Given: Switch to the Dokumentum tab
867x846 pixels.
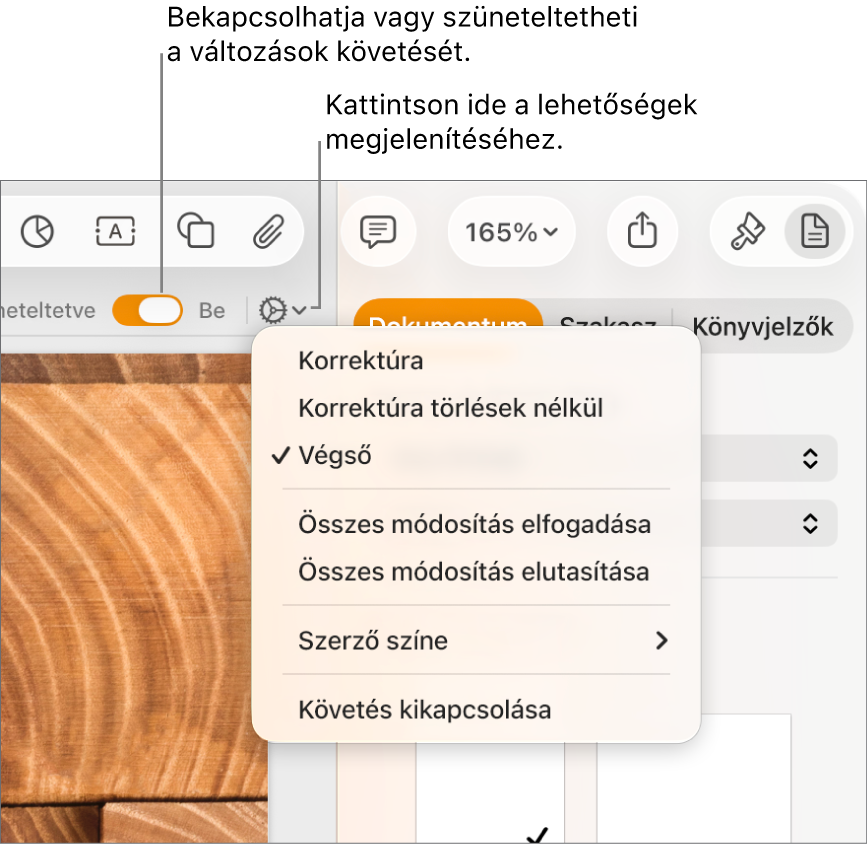Looking at the screenshot, I should click(448, 315).
